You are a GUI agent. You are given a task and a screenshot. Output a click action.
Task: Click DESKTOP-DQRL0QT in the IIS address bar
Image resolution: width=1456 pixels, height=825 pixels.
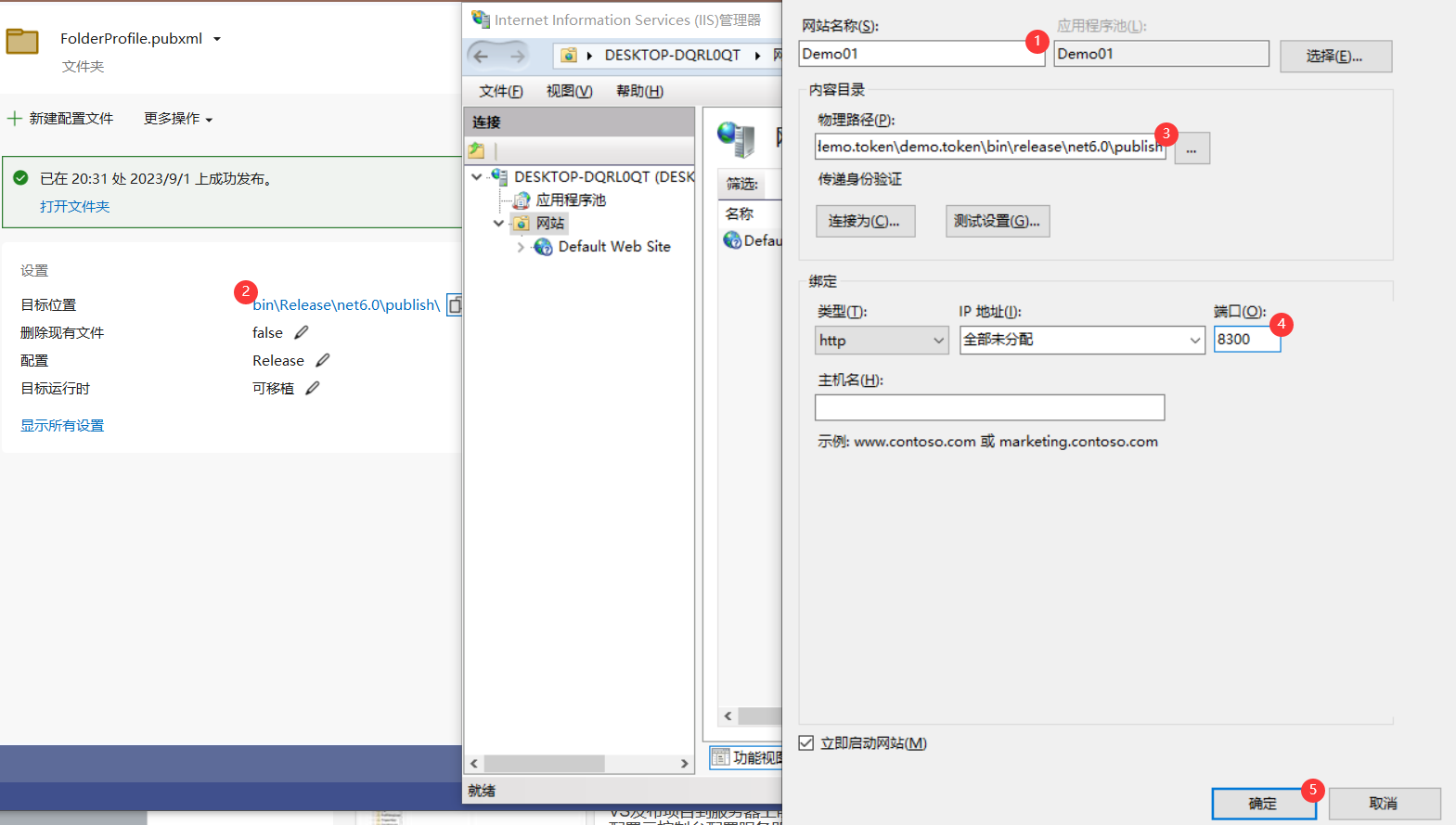pos(673,56)
